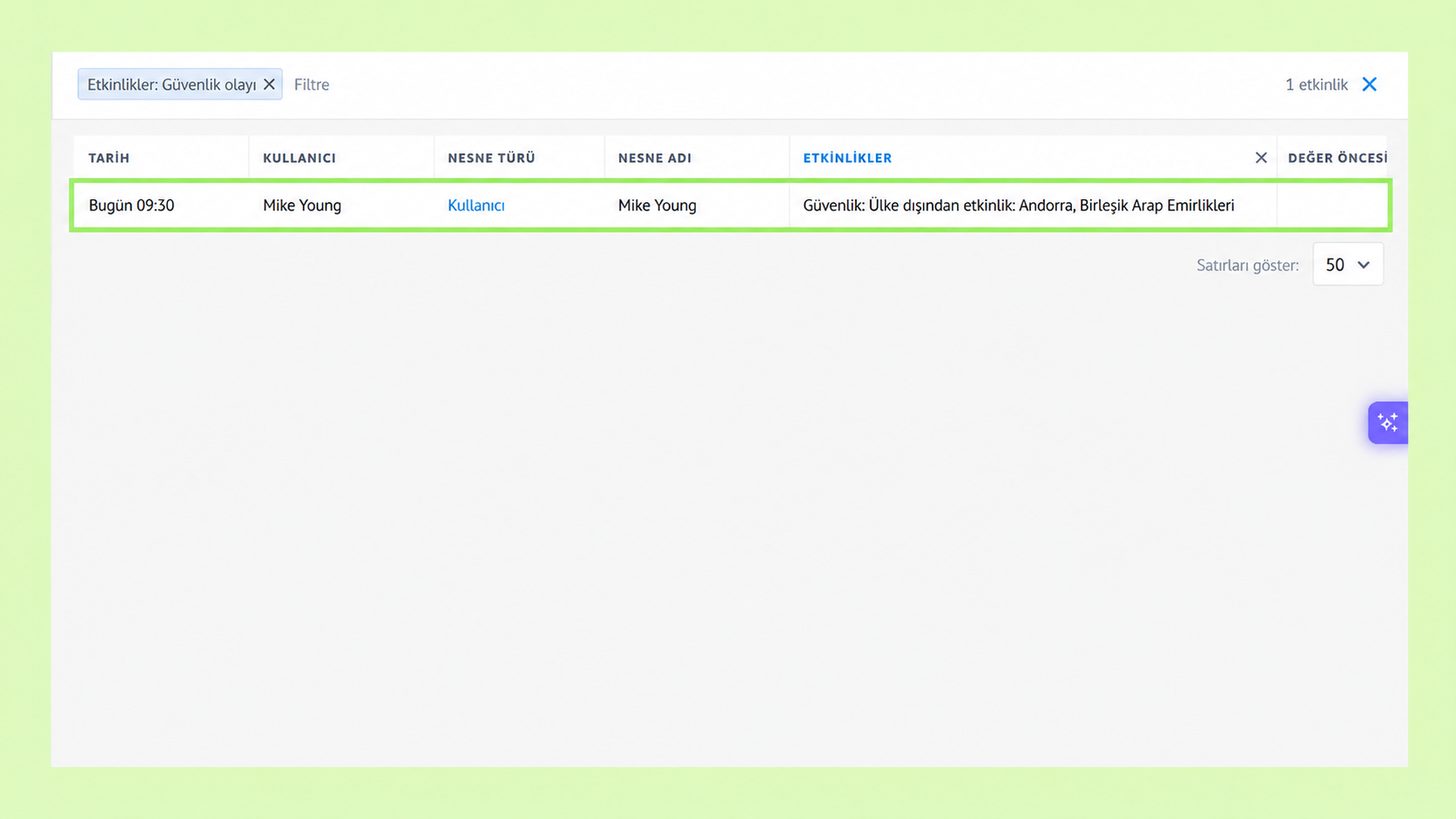The height and width of the screenshot is (819, 1456).
Task: Remove the 'Güvenlik olayı' filter chip
Action: coord(269,84)
